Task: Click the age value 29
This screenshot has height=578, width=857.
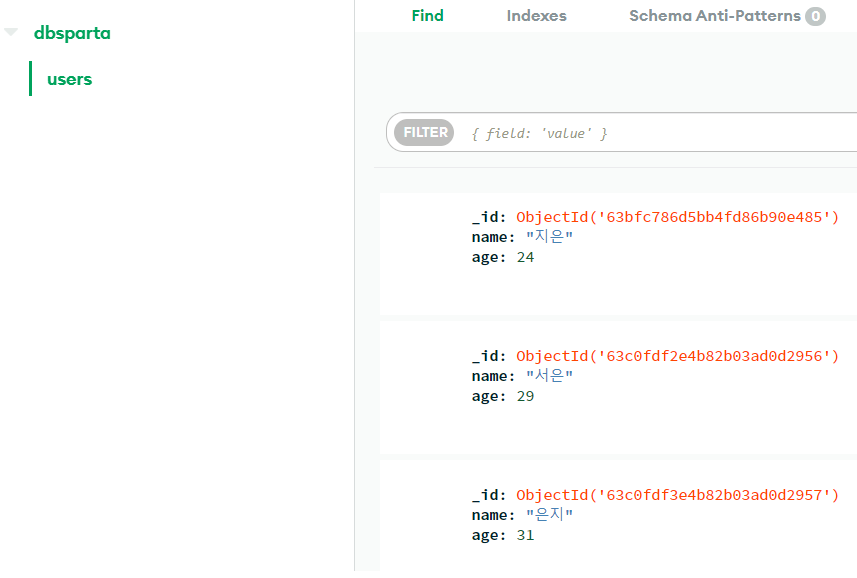Action: point(525,396)
